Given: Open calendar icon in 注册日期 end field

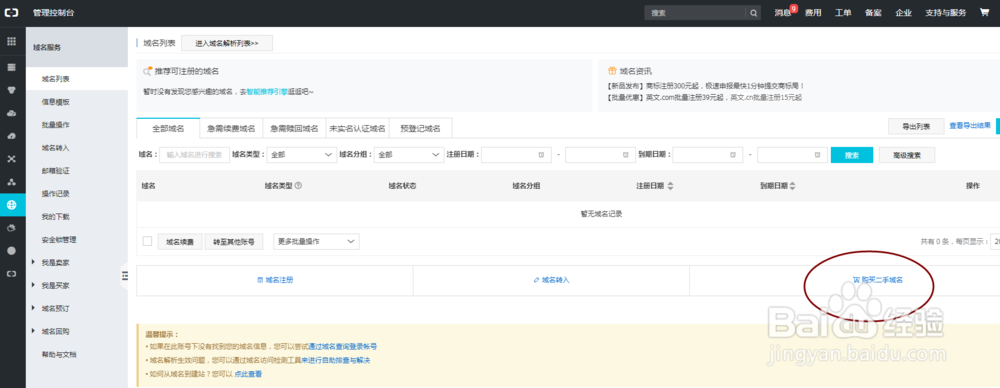Looking at the screenshot, I should (x=625, y=155).
